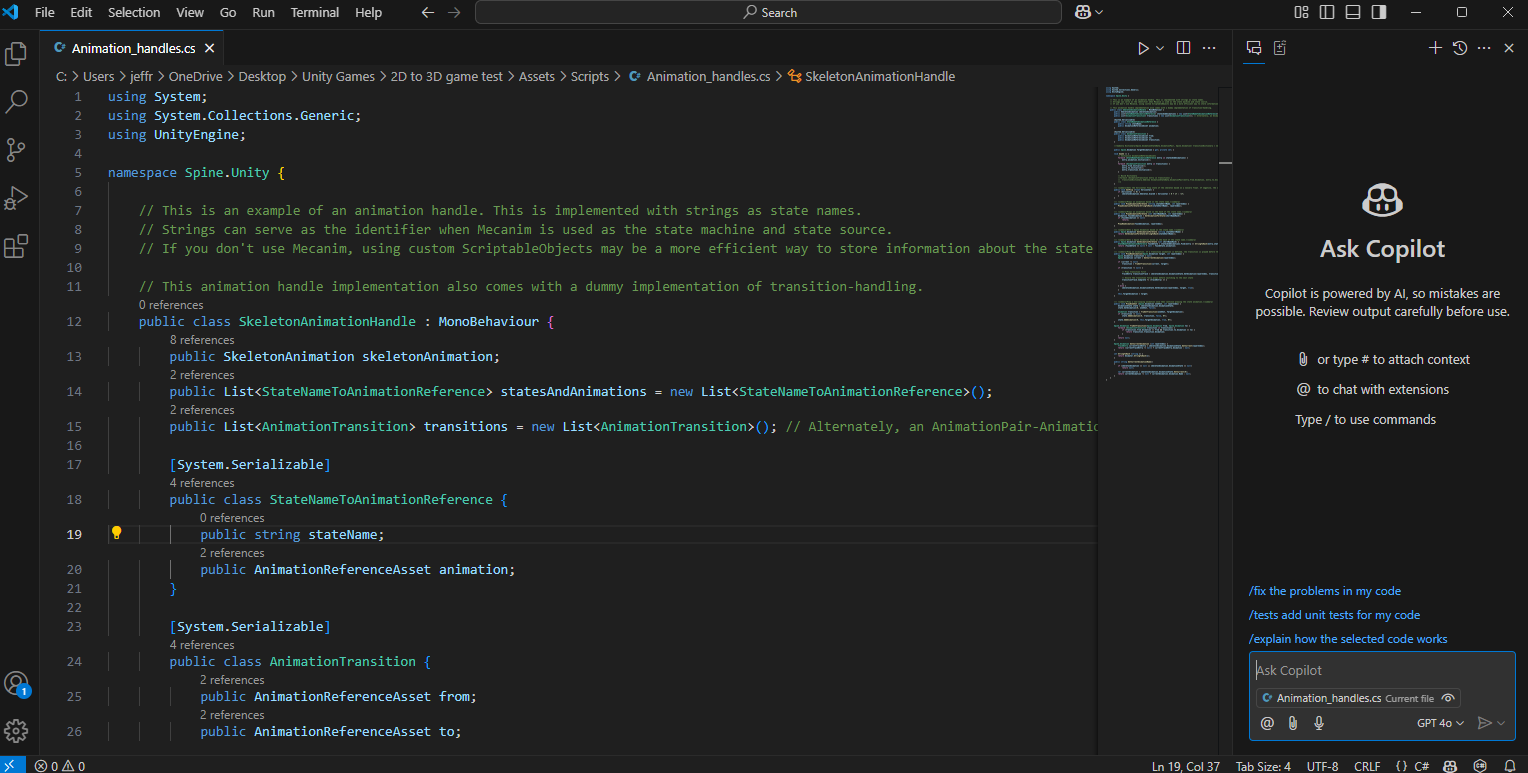Click the microphone voice chat icon
Screen dimensions: 1528x773
point(1319,723)
